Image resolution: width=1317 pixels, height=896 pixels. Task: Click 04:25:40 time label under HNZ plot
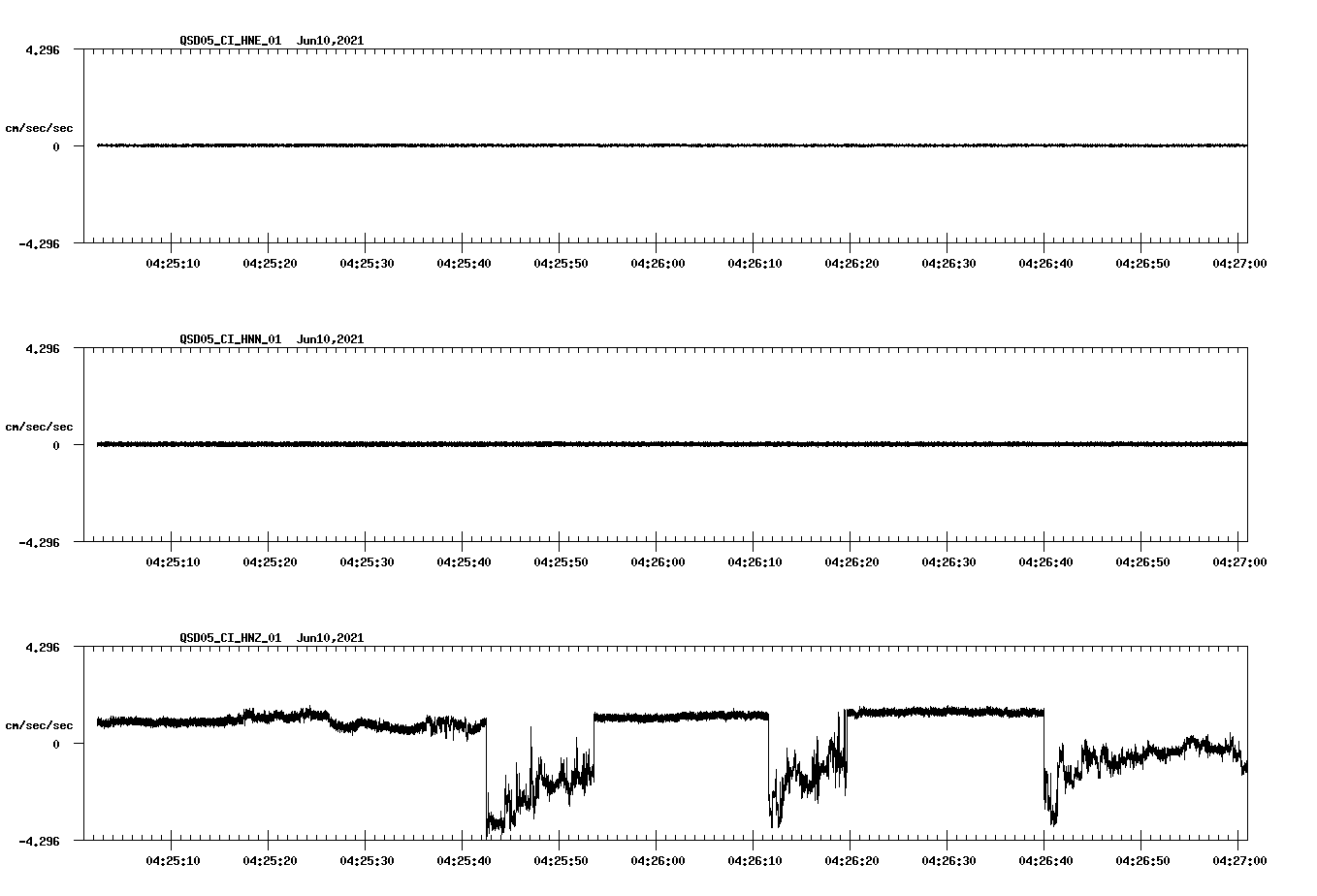pos(464,860)
